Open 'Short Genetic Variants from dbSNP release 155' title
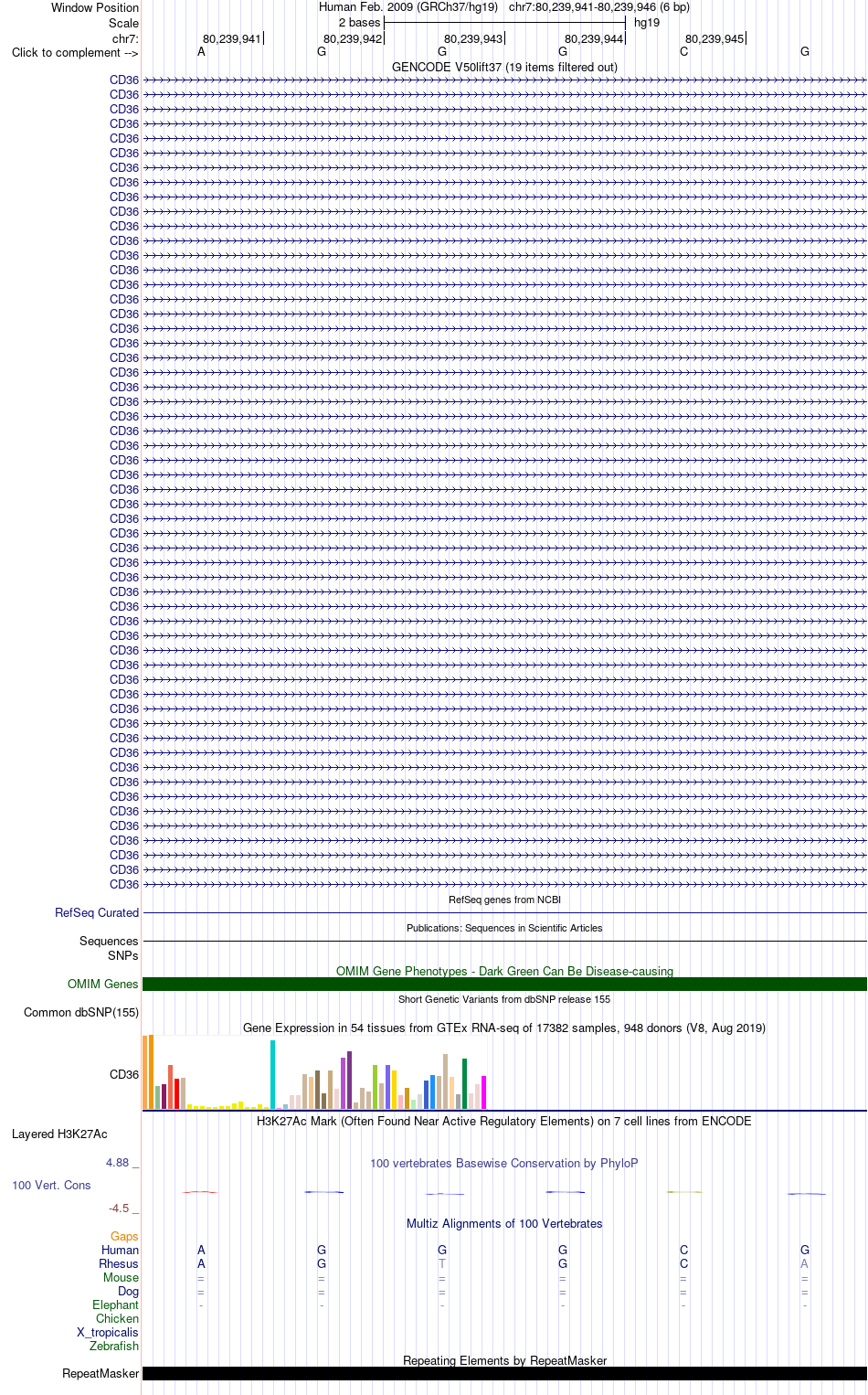868x1395 pixels. pos(504,999)
